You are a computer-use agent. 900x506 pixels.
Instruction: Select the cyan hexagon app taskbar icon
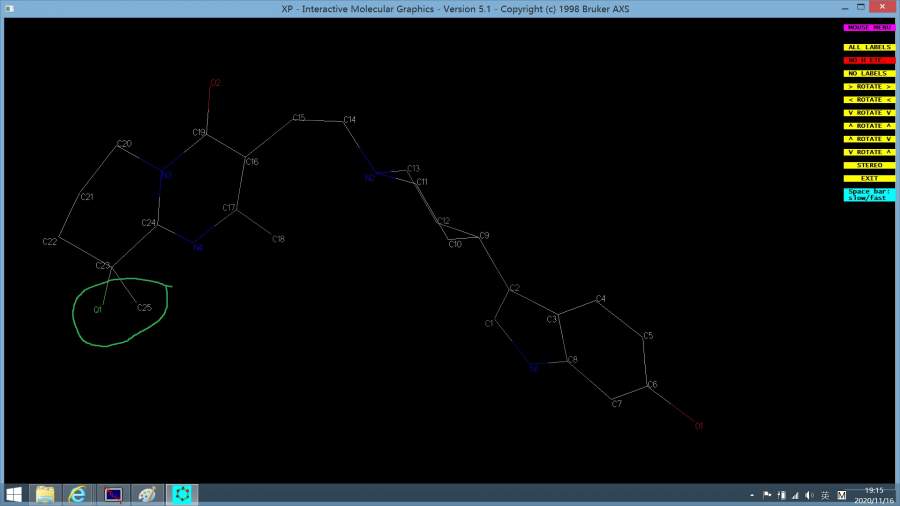tap(181, 494)
